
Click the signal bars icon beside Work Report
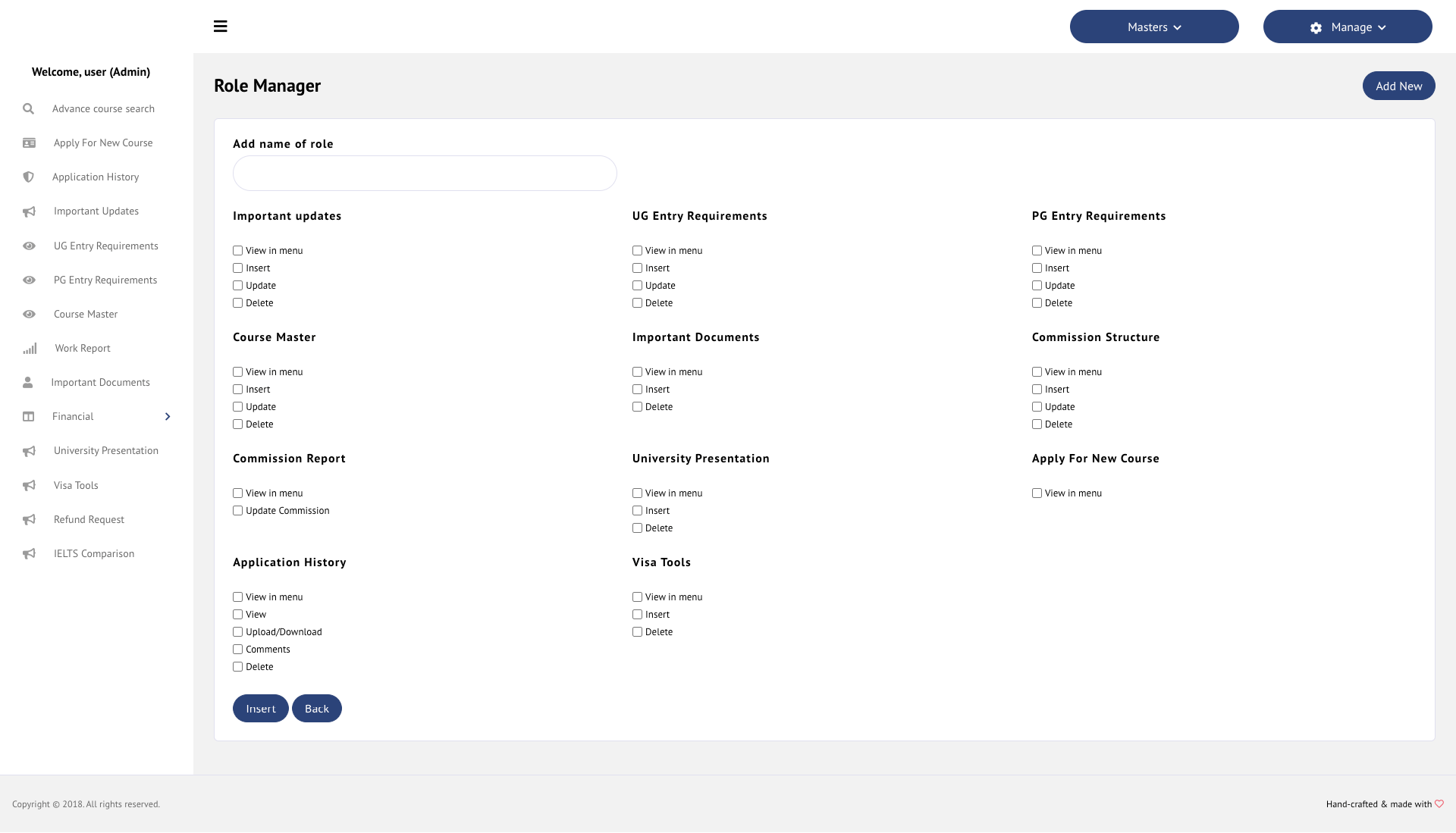click(x=30, y=349)
